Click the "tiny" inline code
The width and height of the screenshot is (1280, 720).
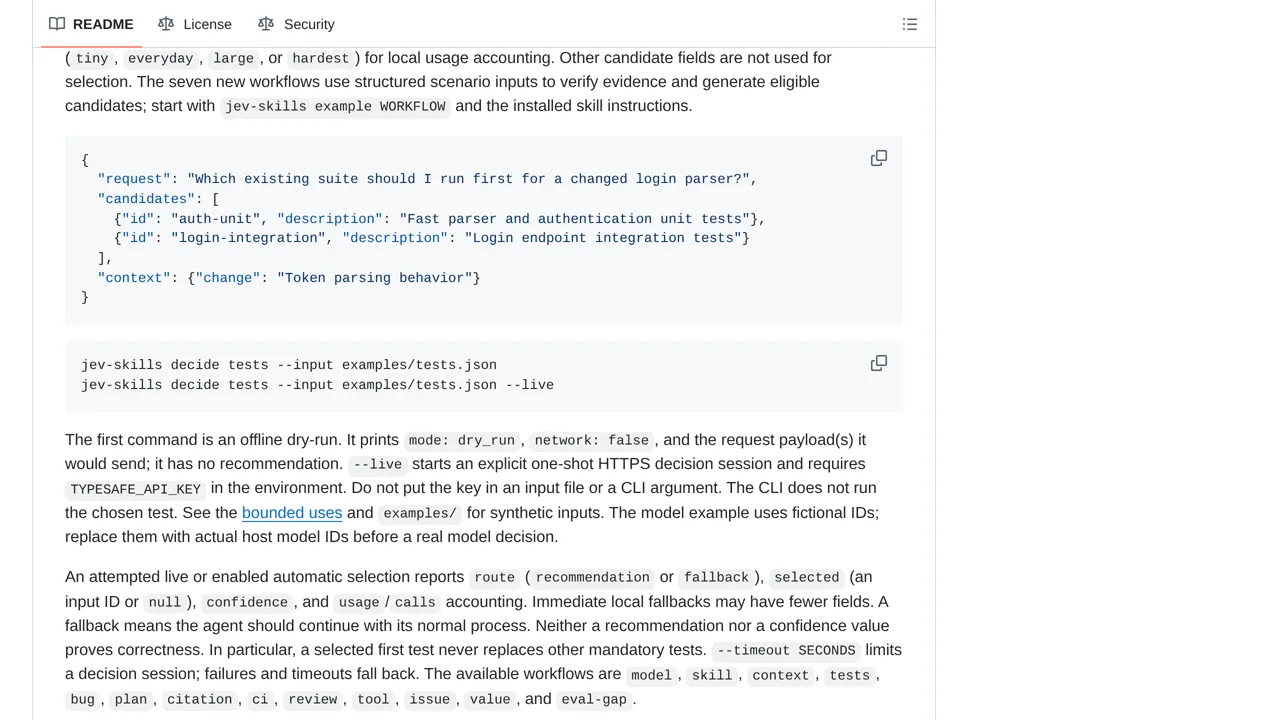[x=92, y=59]
